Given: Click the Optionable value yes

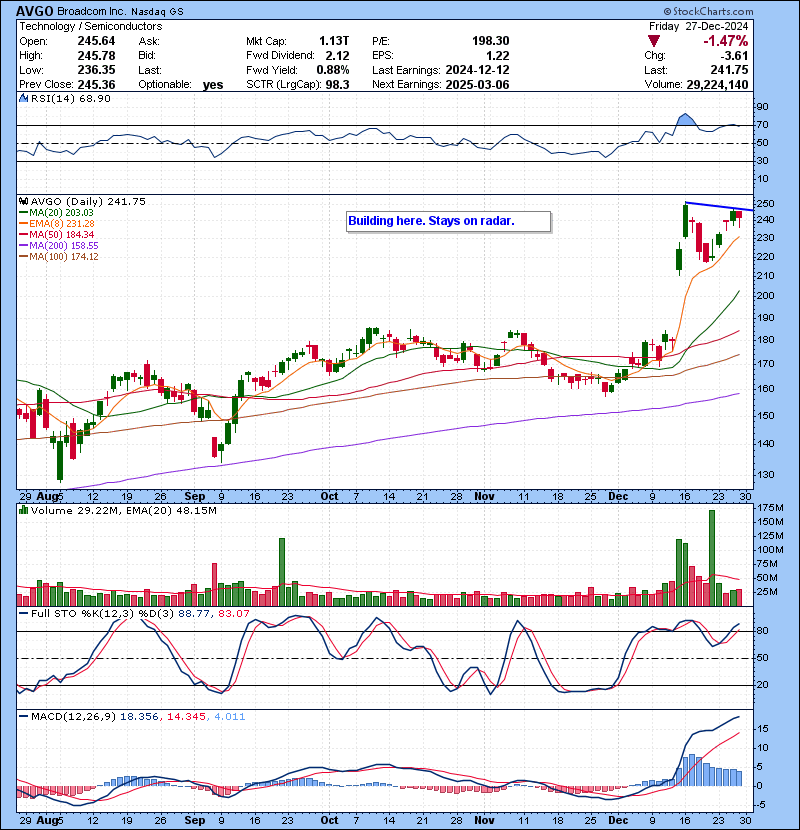Looking at the screenshot, I should pos(213,85).
